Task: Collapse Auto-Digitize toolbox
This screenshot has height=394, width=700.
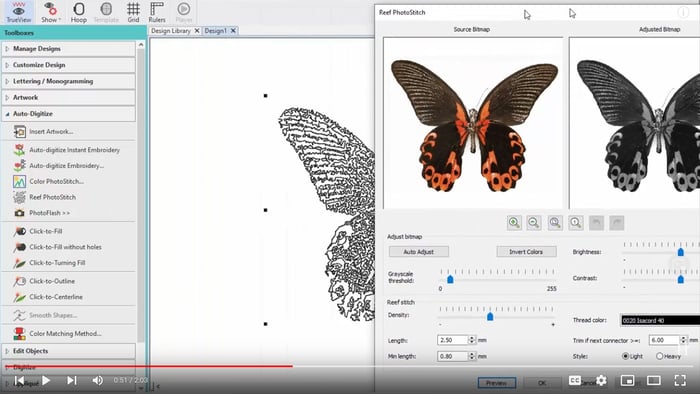Action: (68, 114)
